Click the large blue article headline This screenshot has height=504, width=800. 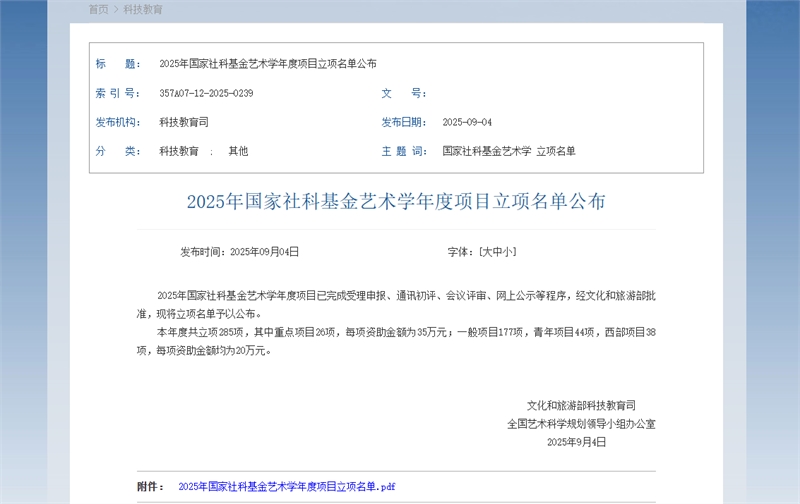click(396, 201)
